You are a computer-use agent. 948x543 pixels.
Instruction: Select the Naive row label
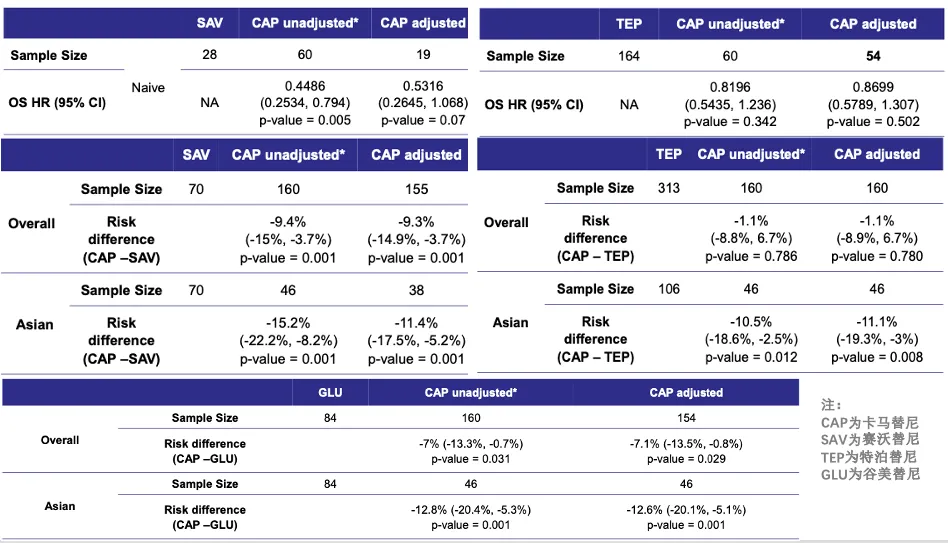(x=148, y=88)
